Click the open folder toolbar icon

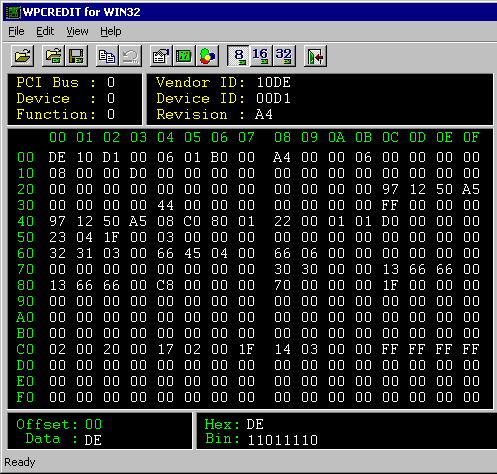[x=23, y=56]
